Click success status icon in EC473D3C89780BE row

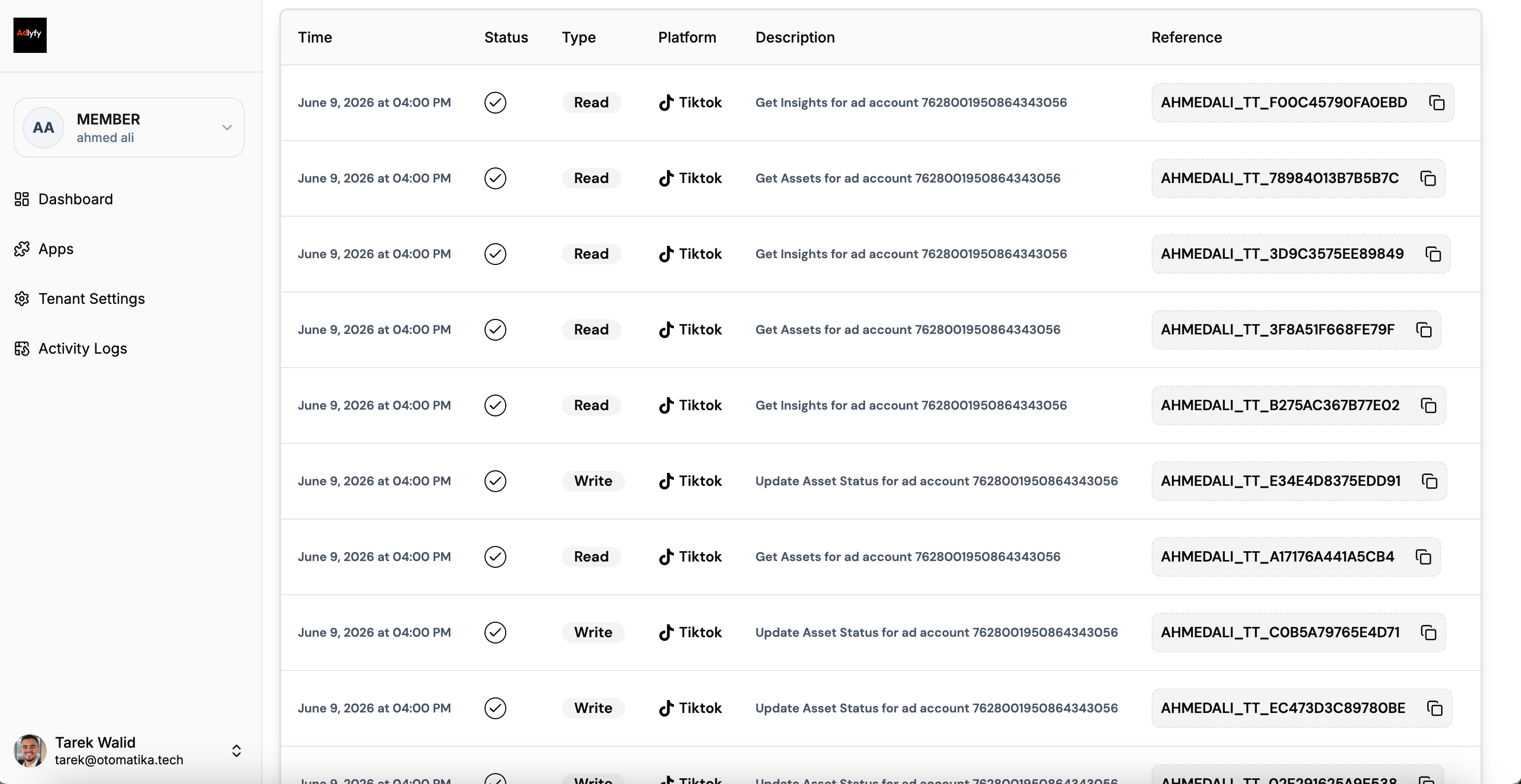495,708
